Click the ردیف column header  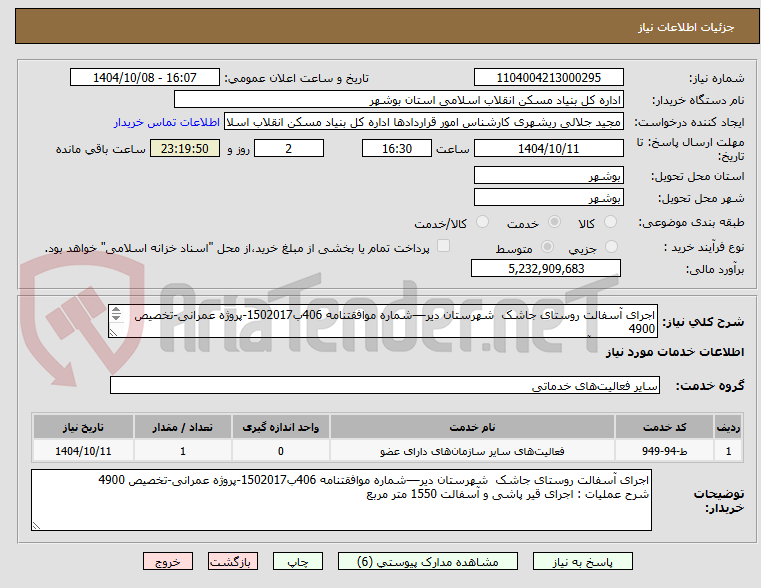[x=728, y=427]
